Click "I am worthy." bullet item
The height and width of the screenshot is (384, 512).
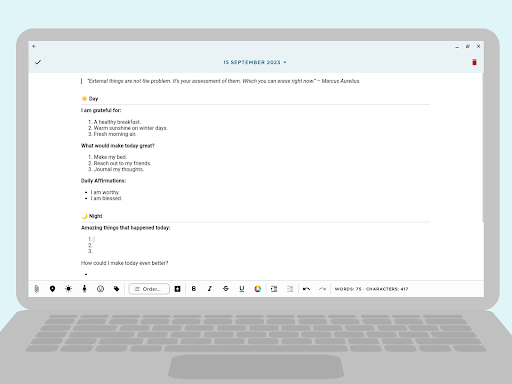pos(105,192)
